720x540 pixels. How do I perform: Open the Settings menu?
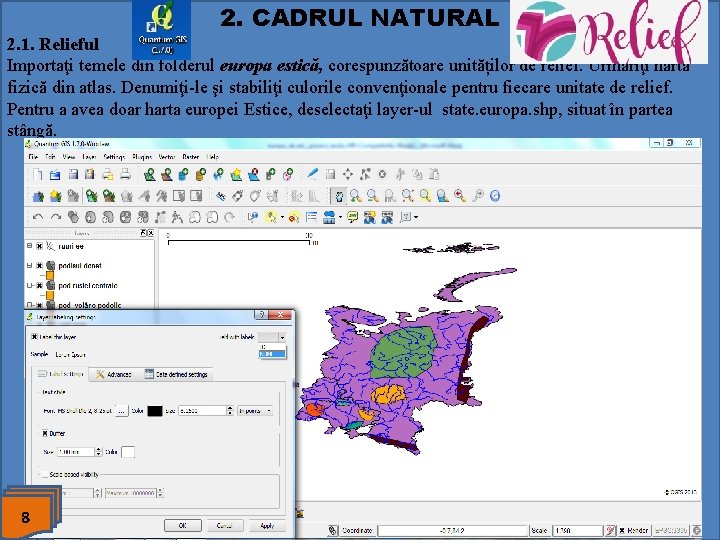pyautogui.click(x=114, y=157)
